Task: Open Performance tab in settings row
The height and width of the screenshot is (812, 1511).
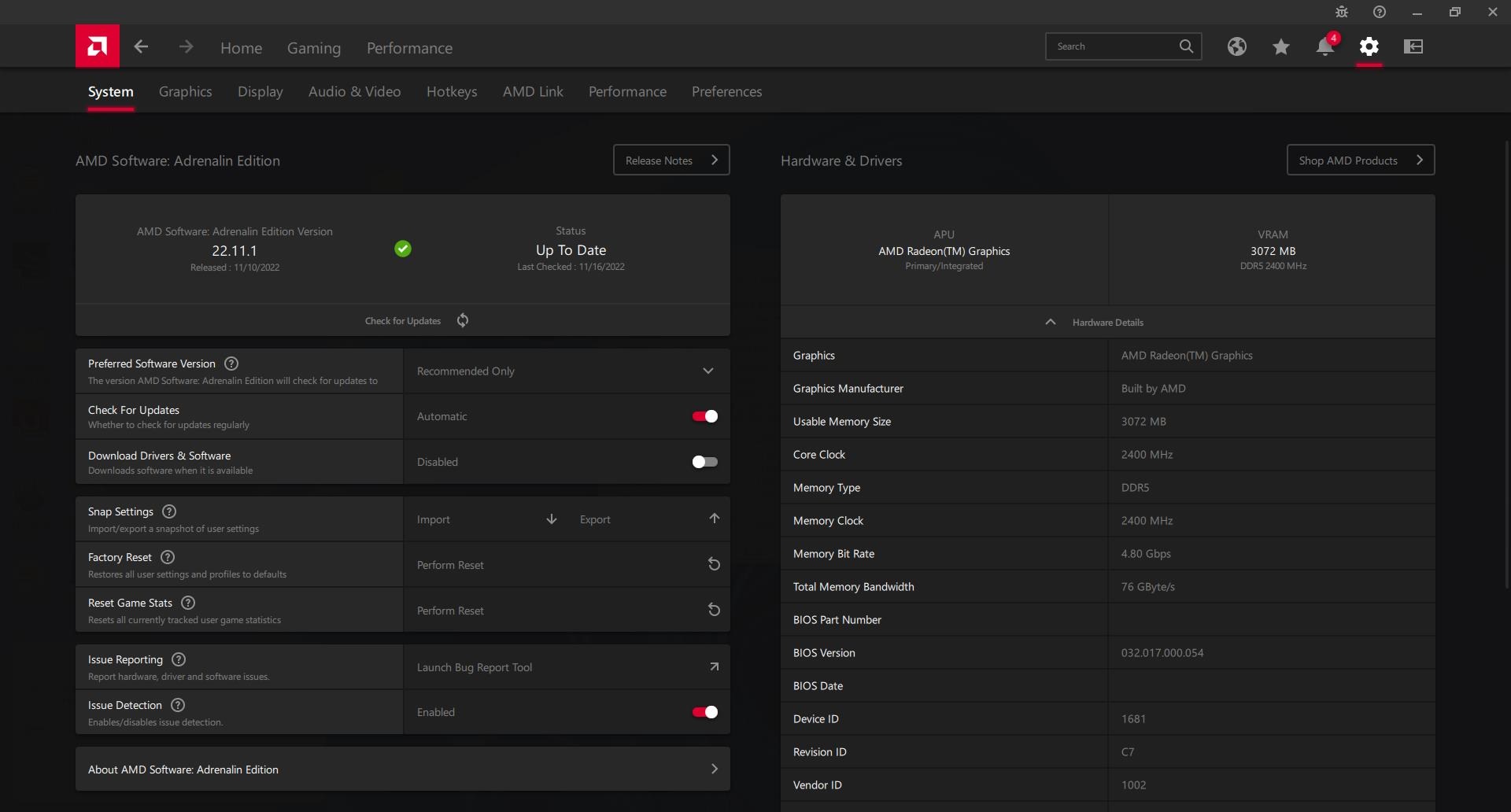Action: pos(627,91)
